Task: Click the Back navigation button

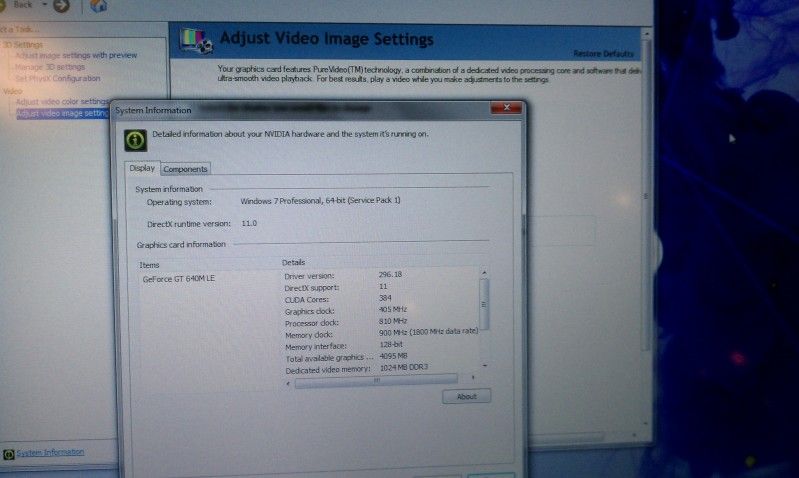Action: coord(18,5)
